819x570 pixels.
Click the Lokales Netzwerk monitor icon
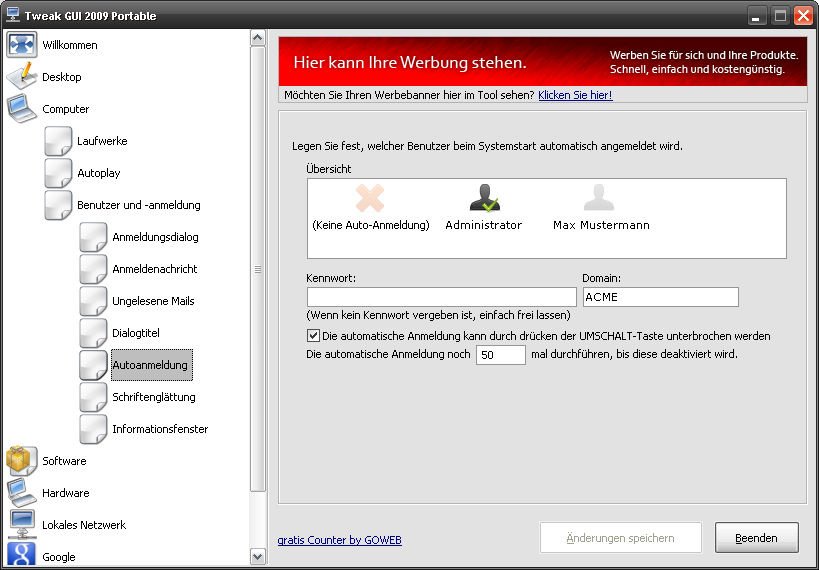click(21, 525)
